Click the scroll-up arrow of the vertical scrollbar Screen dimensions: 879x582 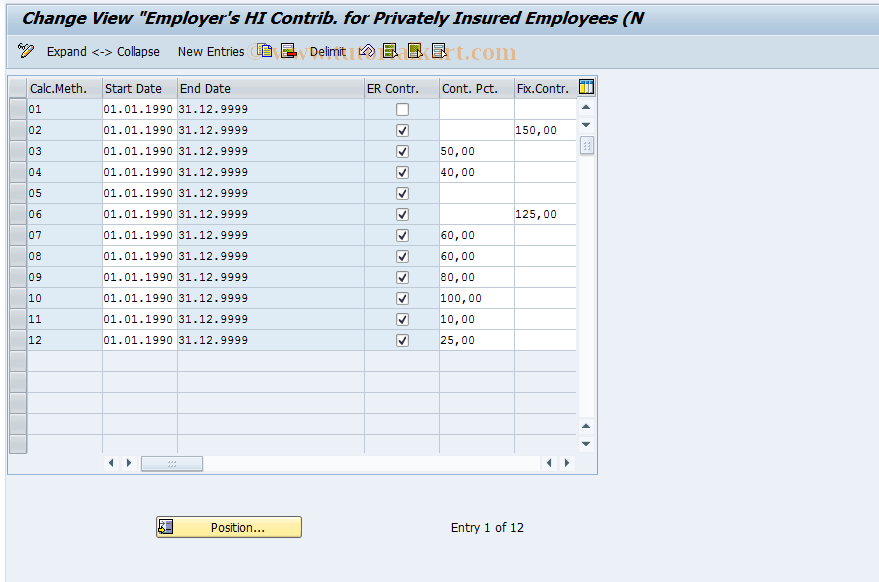pos(586,108)
